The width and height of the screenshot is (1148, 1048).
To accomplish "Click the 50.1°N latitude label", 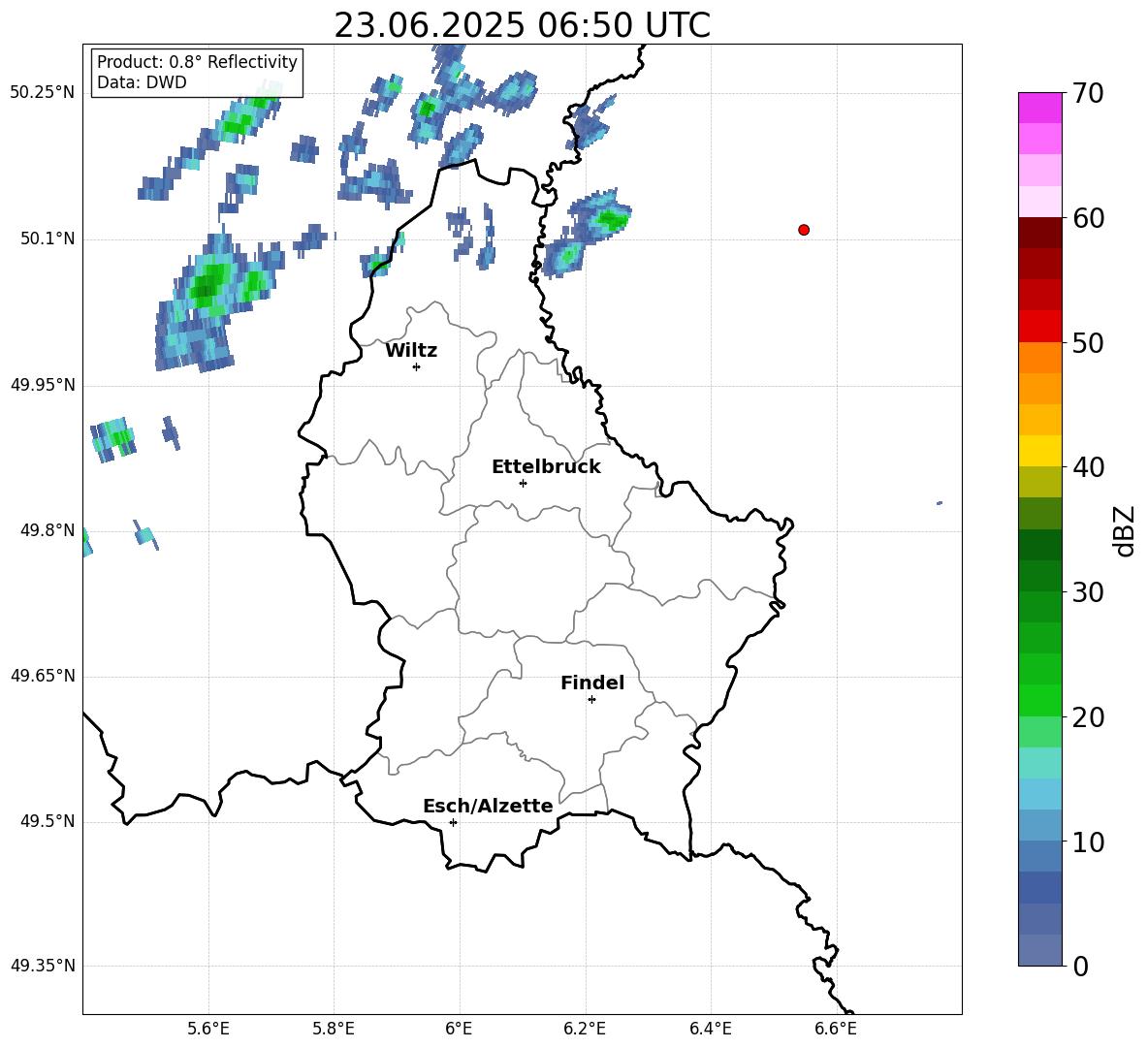I will 48,238.
